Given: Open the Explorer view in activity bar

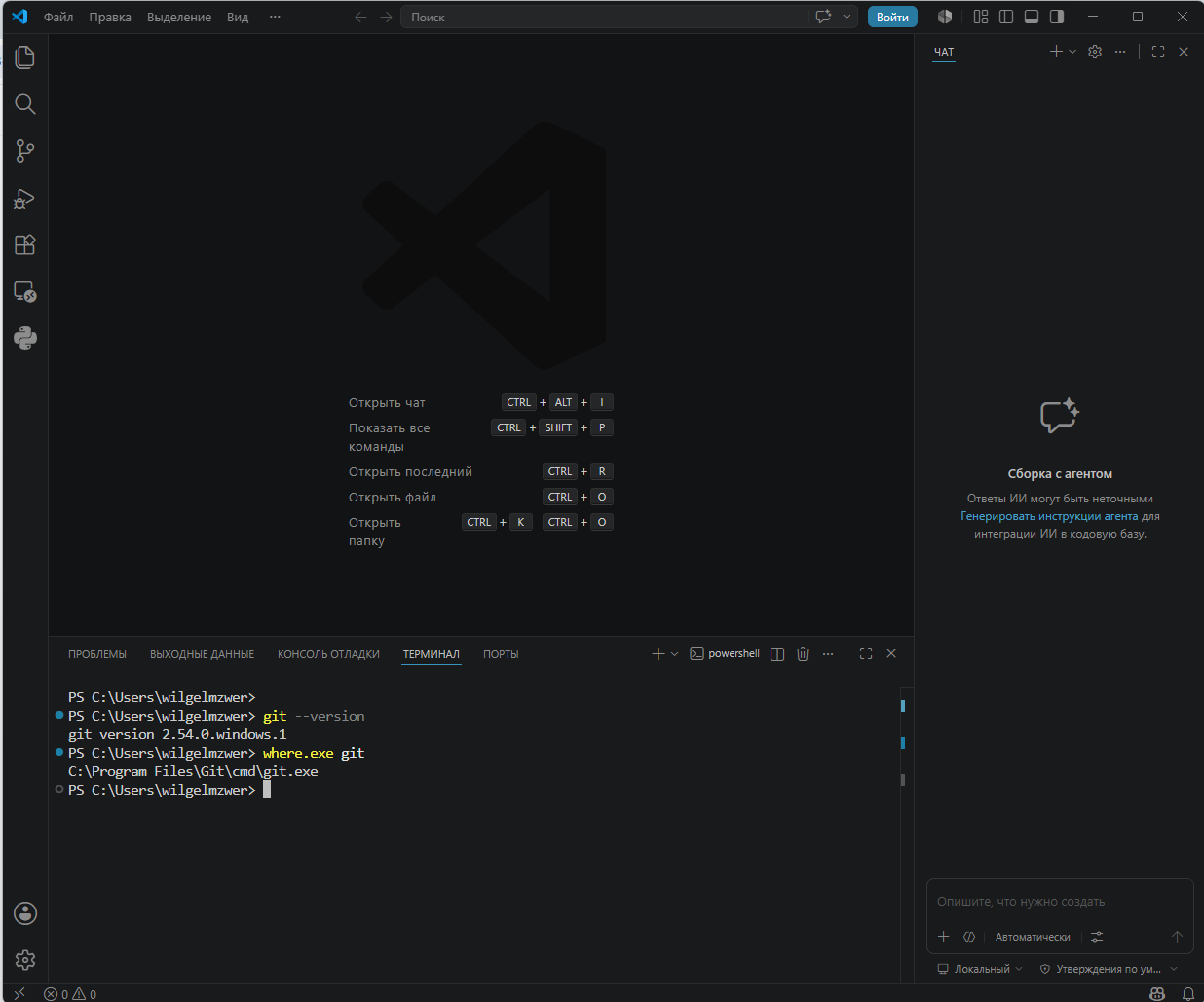Looking at the screenshot, I should coord(25,57).
